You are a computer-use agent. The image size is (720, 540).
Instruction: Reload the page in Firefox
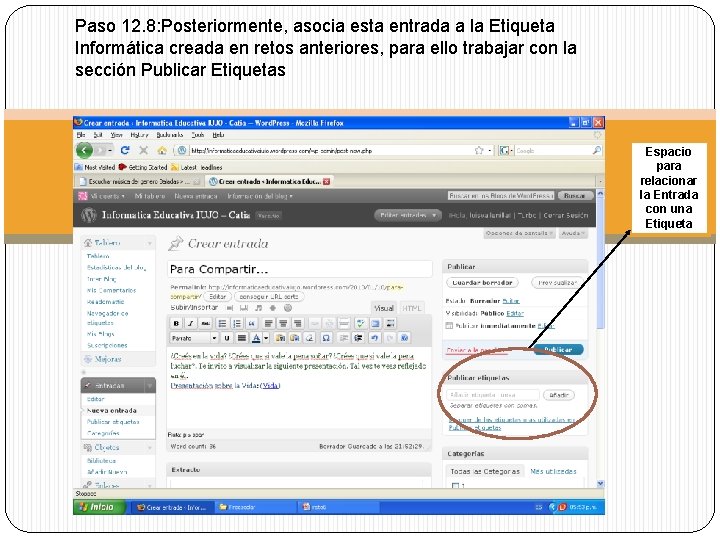(x=125, y=150)
